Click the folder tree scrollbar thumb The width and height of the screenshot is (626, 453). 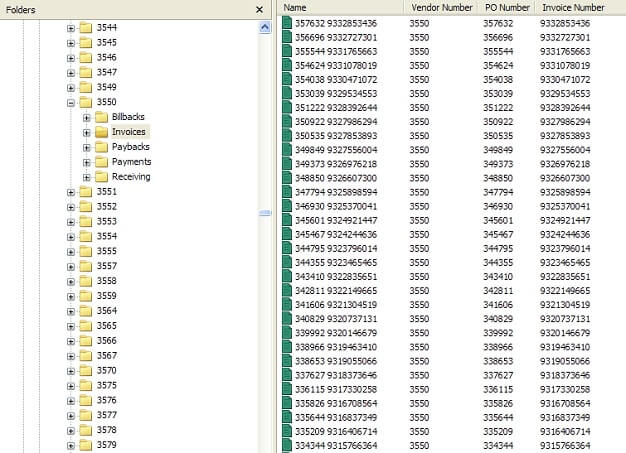(265, 213)
